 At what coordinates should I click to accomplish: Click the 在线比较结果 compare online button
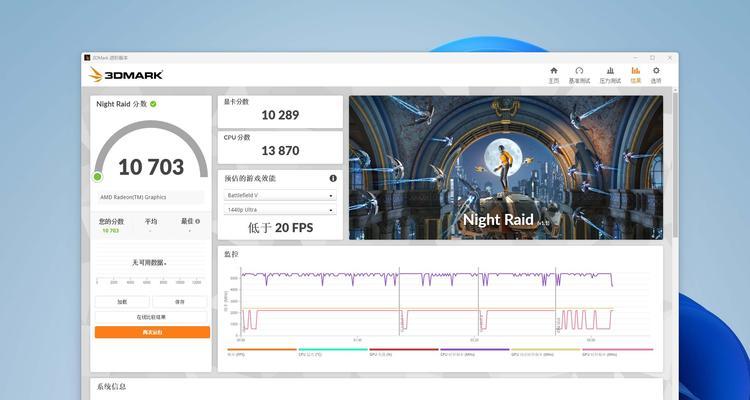click(x=151, y=317)
